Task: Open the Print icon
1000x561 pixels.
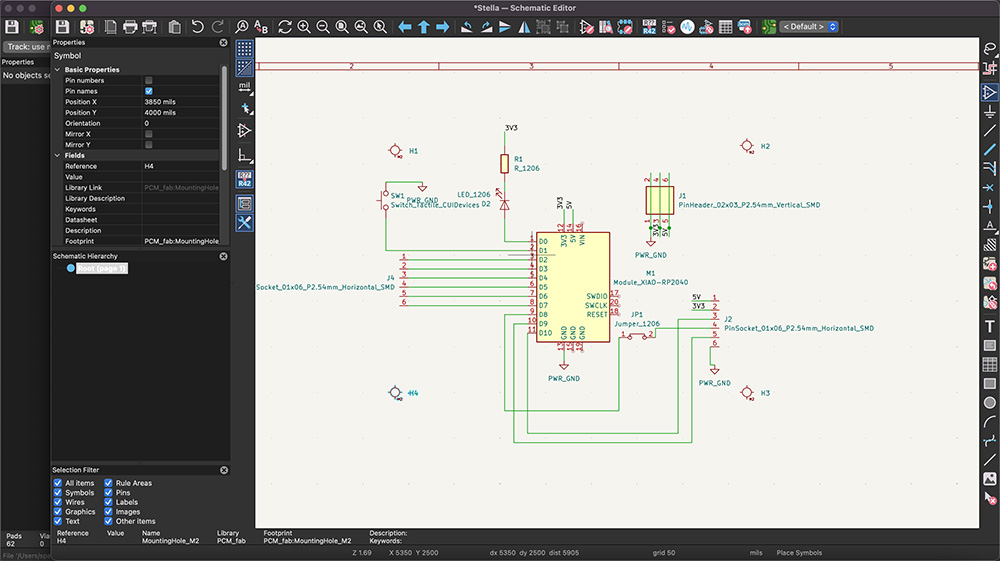Action: point(130,27)
